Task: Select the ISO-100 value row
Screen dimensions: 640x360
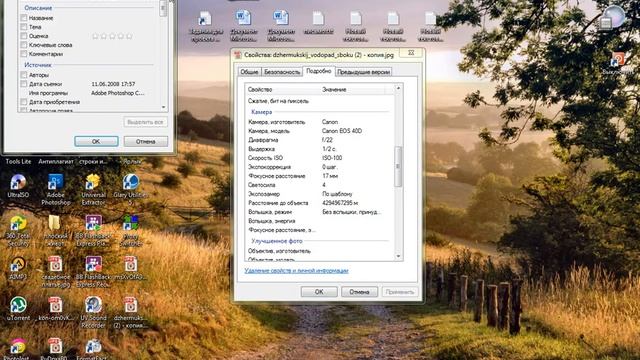Action: coord(332,158)
